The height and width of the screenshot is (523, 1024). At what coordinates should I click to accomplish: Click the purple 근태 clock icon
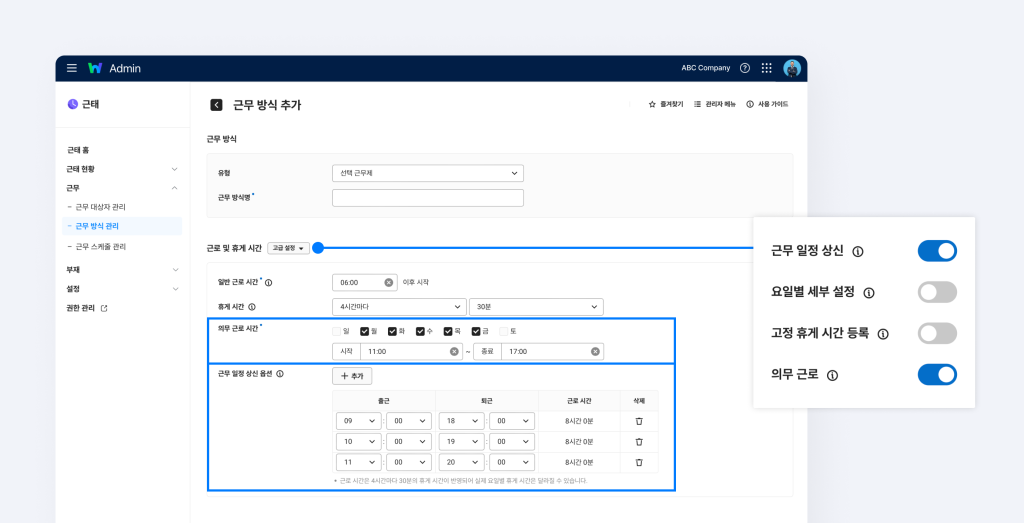[x=72, y=104]
